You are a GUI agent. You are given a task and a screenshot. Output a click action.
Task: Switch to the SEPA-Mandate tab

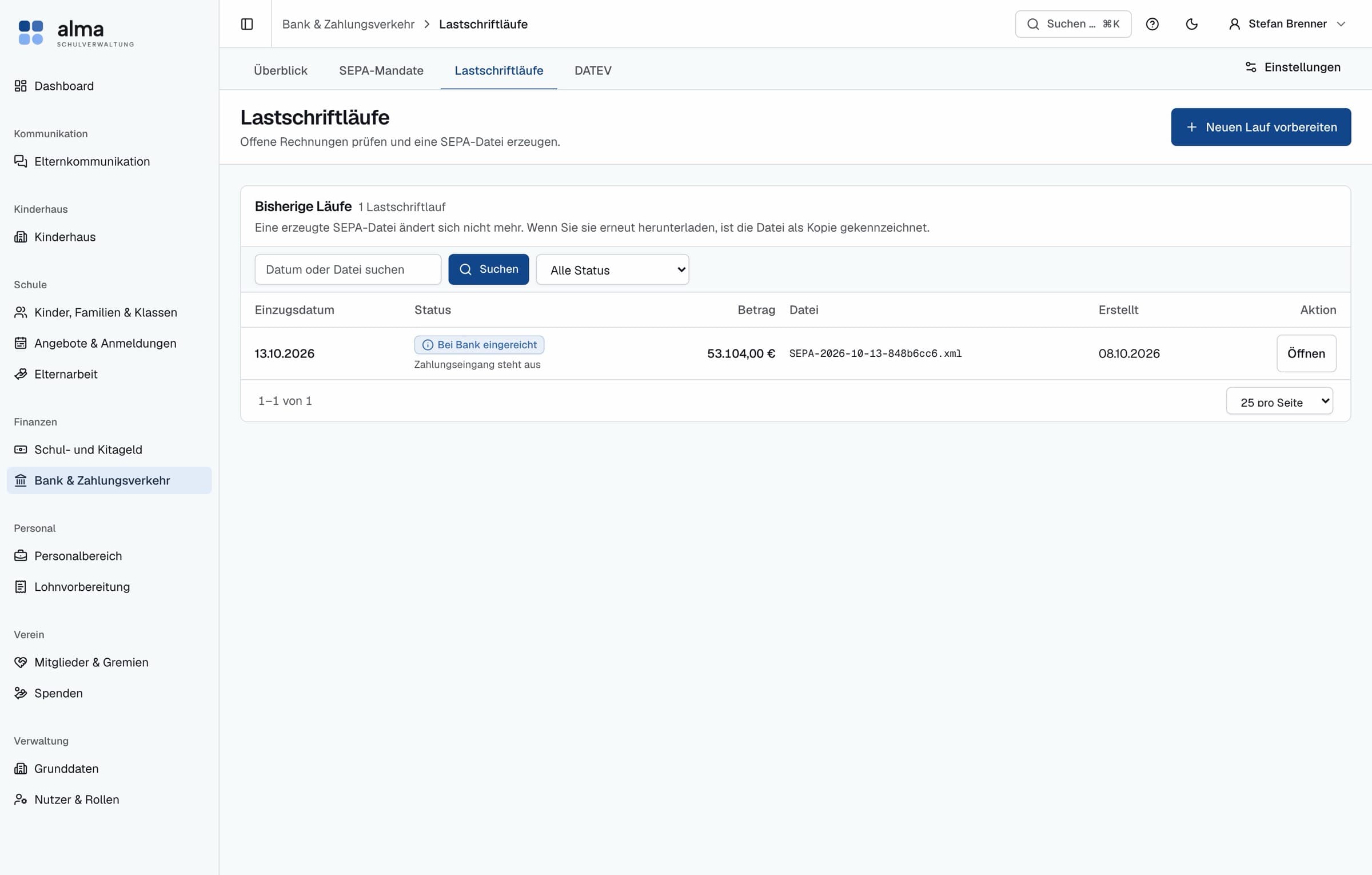[381, 70]
